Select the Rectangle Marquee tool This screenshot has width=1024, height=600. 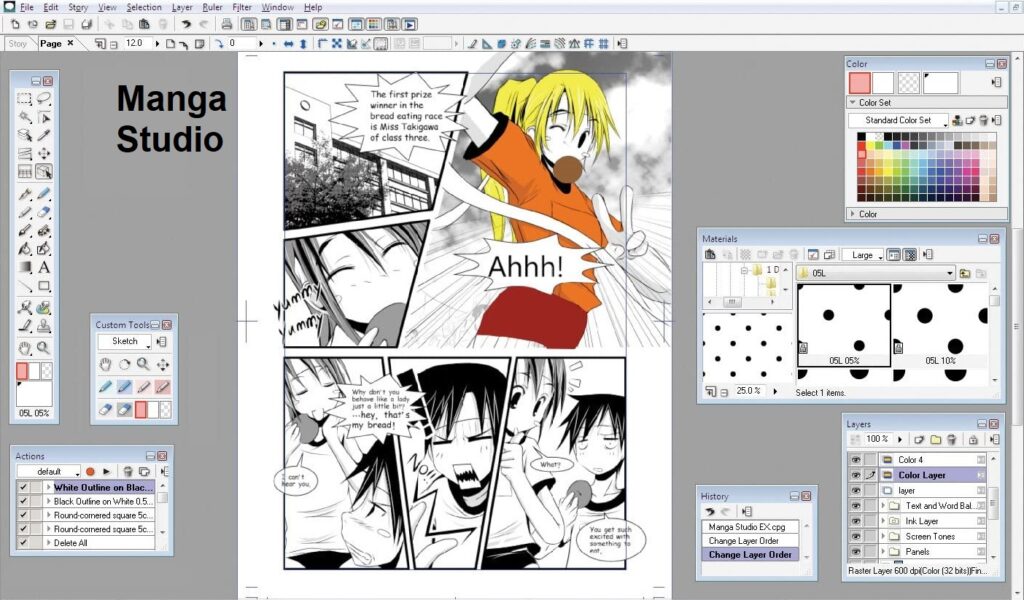[x=24, y=99]
